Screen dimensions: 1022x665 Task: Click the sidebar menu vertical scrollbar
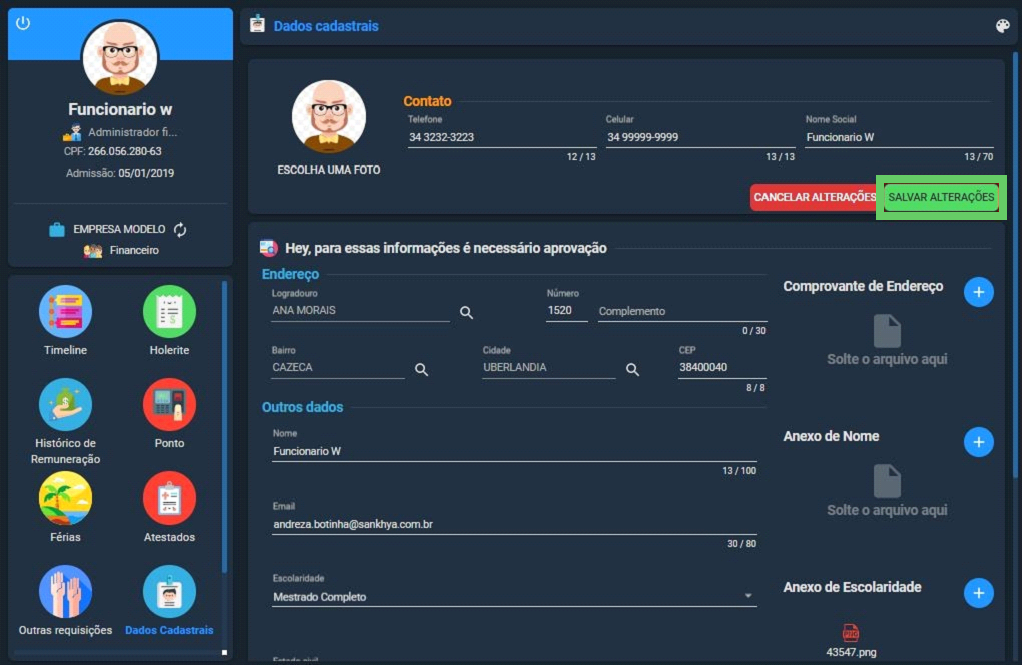click(224, 427)
